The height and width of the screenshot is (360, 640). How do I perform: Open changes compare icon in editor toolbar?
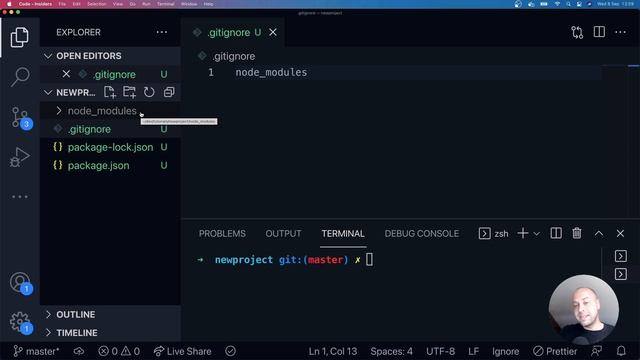[577, 32]
